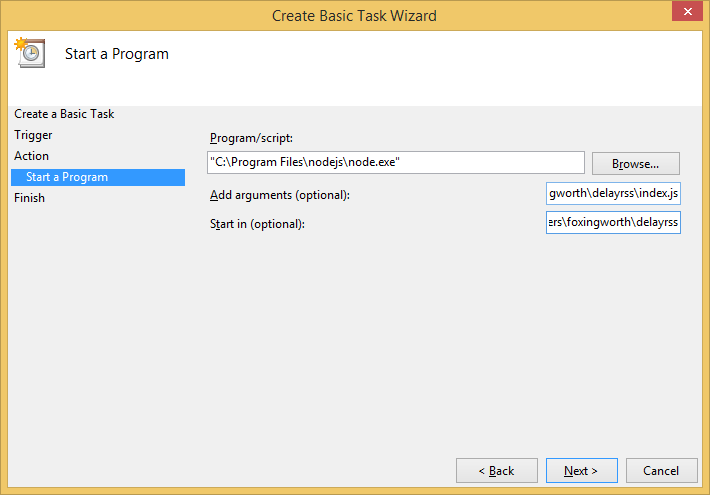
Task: Select the Start a Program step
Action: click(x=98, y=177)
